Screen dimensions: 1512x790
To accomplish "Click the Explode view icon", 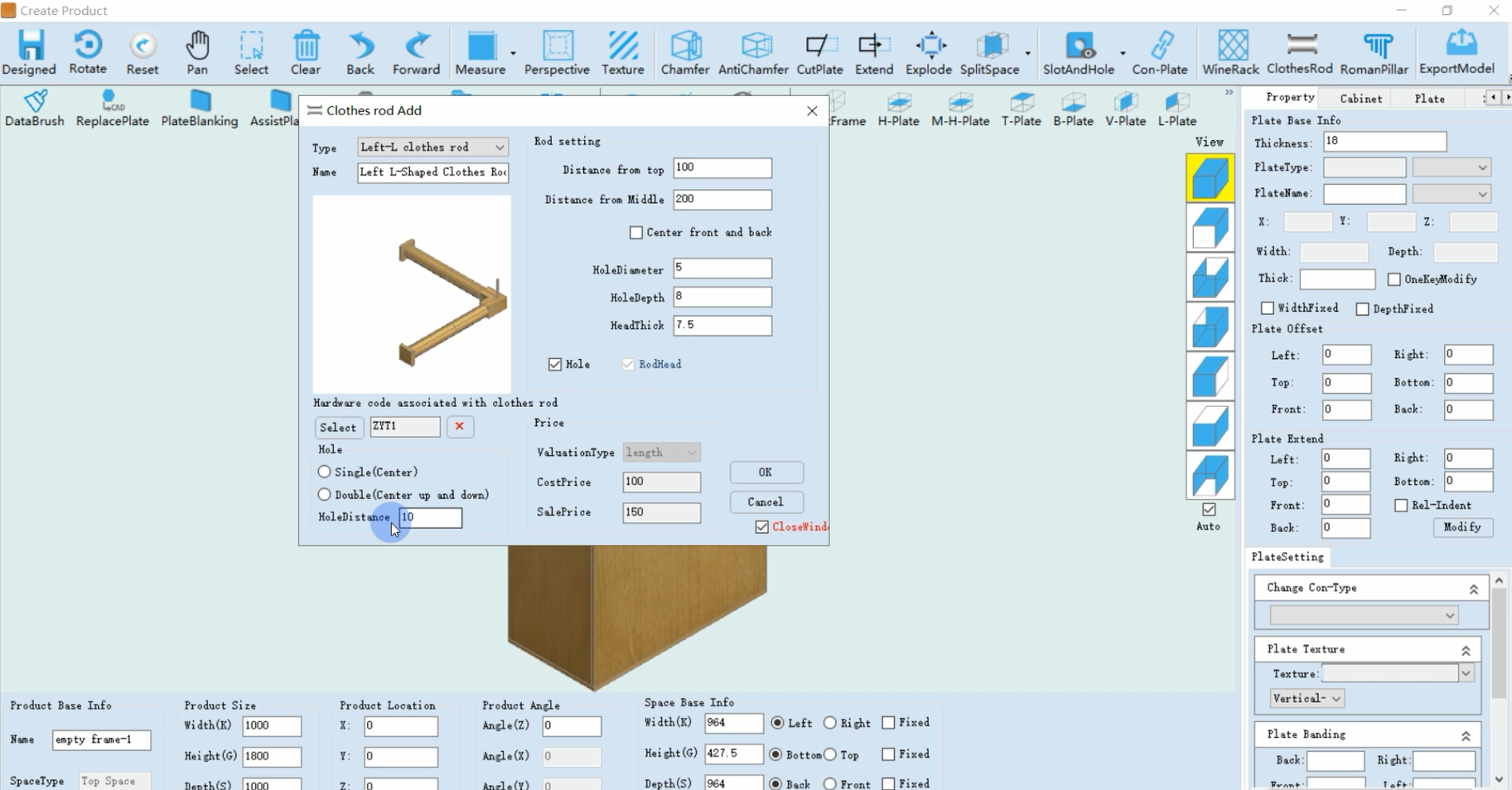I will (929, 52).
